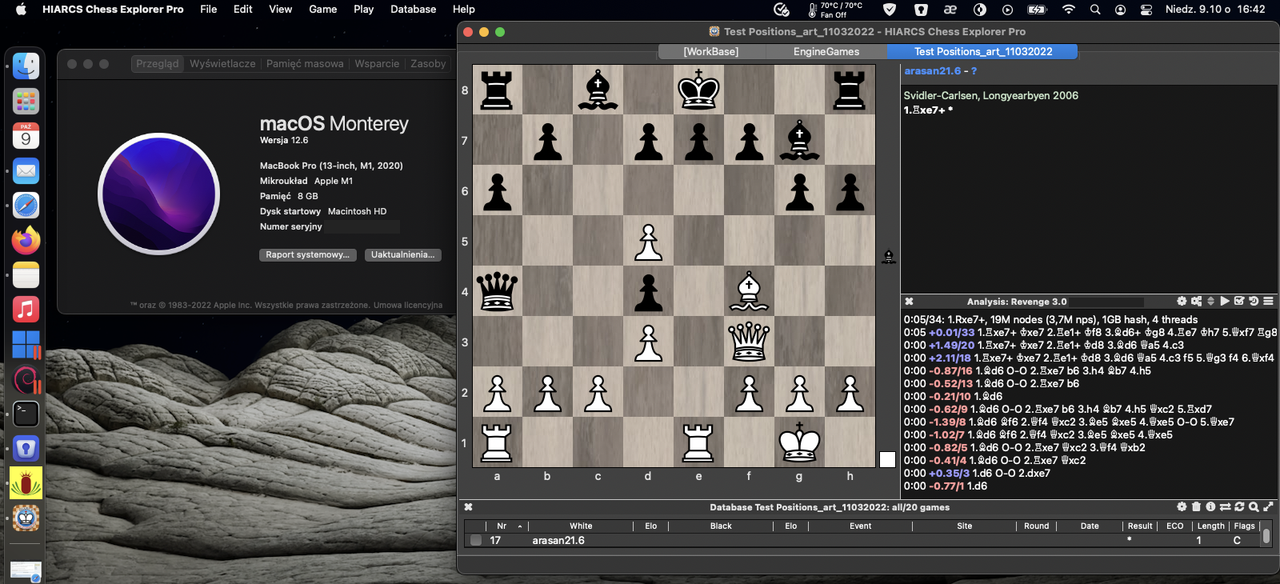1280x584 pixels.
Task: Select Przegląd tab in About This Mac
Action: point(157,63)
